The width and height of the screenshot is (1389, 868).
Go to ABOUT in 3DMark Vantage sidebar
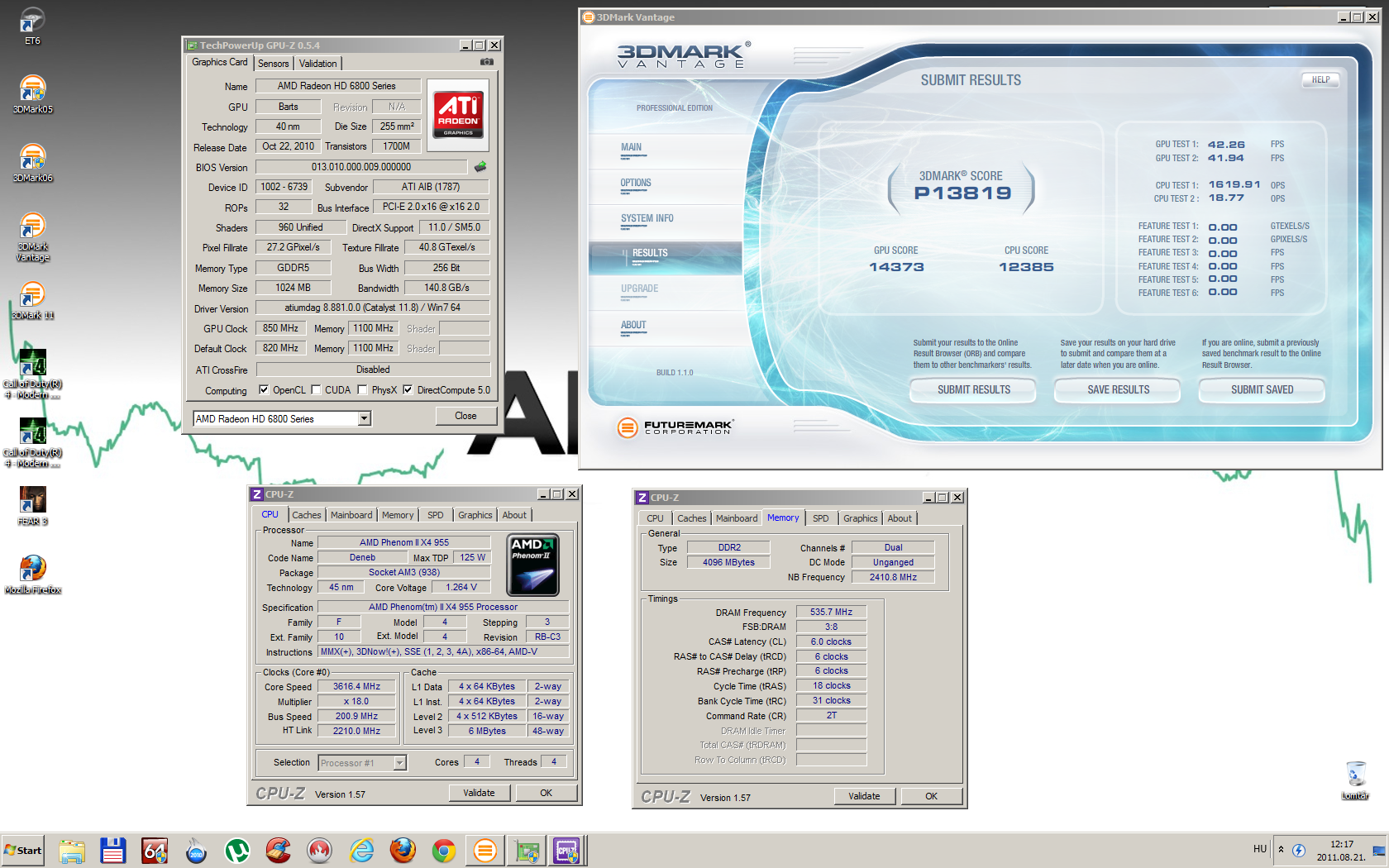pos(633,325)
